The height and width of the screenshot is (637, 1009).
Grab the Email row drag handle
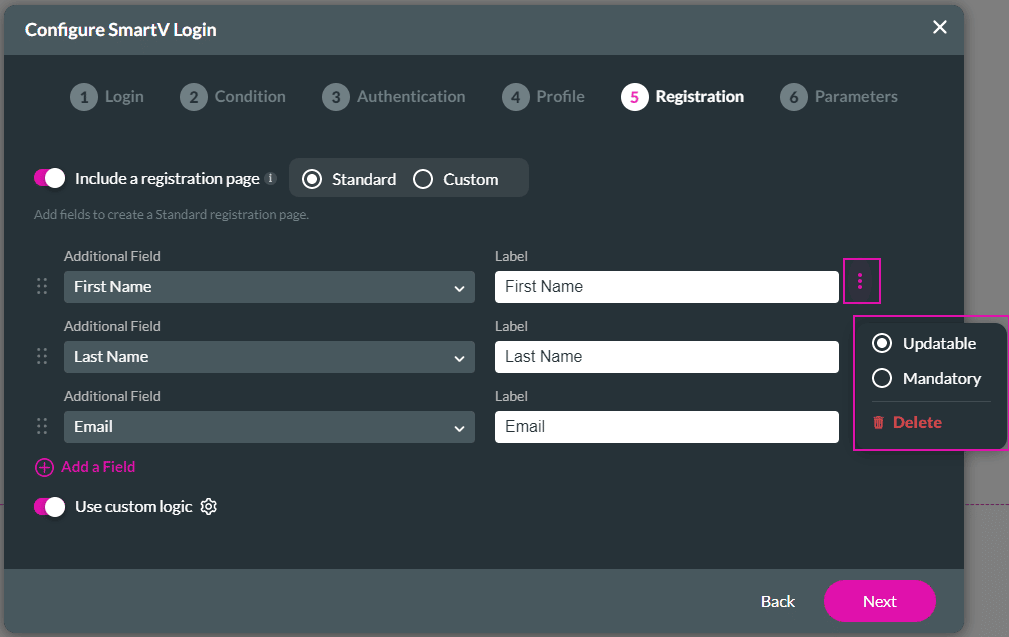coord(42,425)
